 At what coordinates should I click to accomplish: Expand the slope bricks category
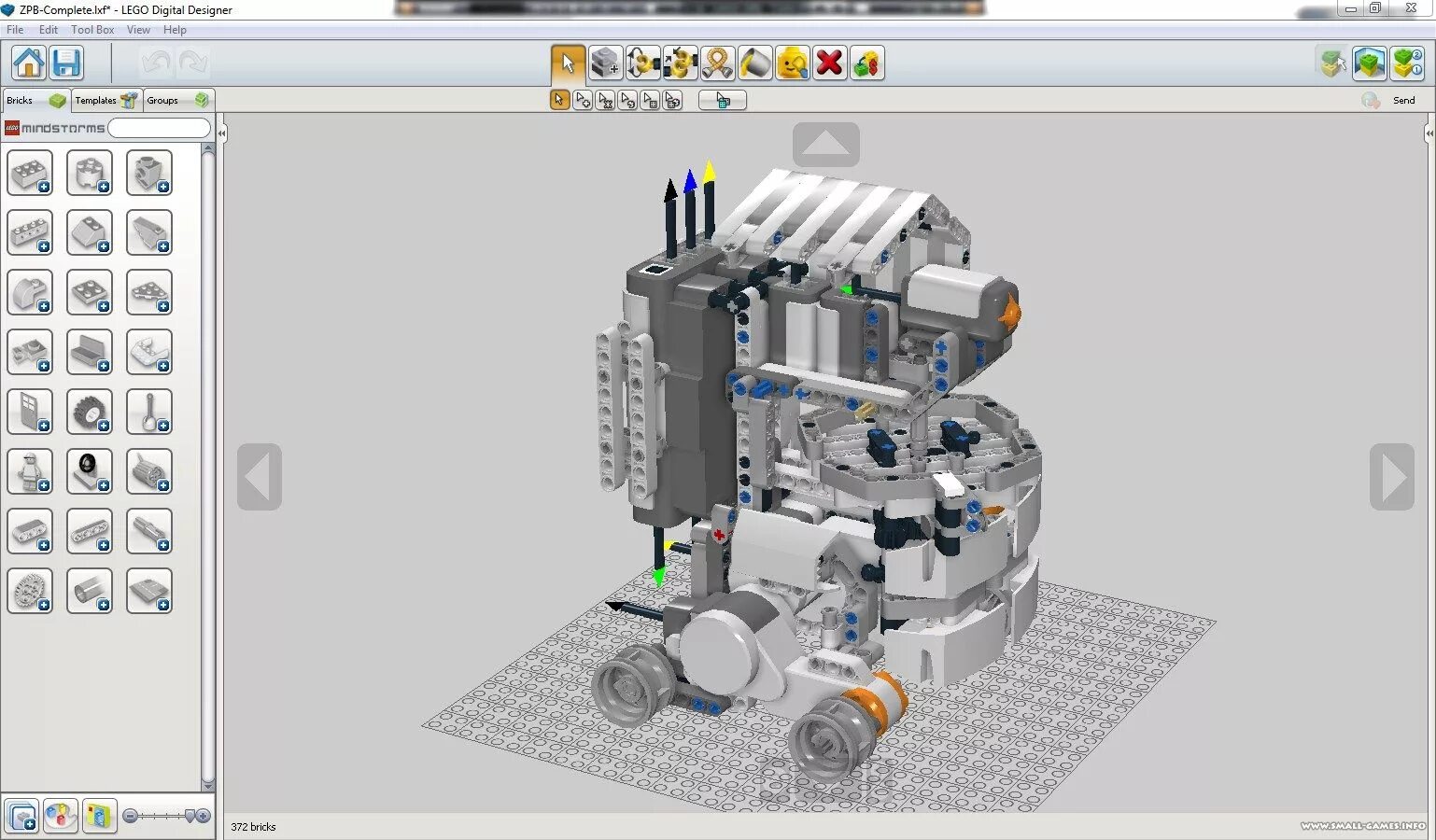(90, 232)
